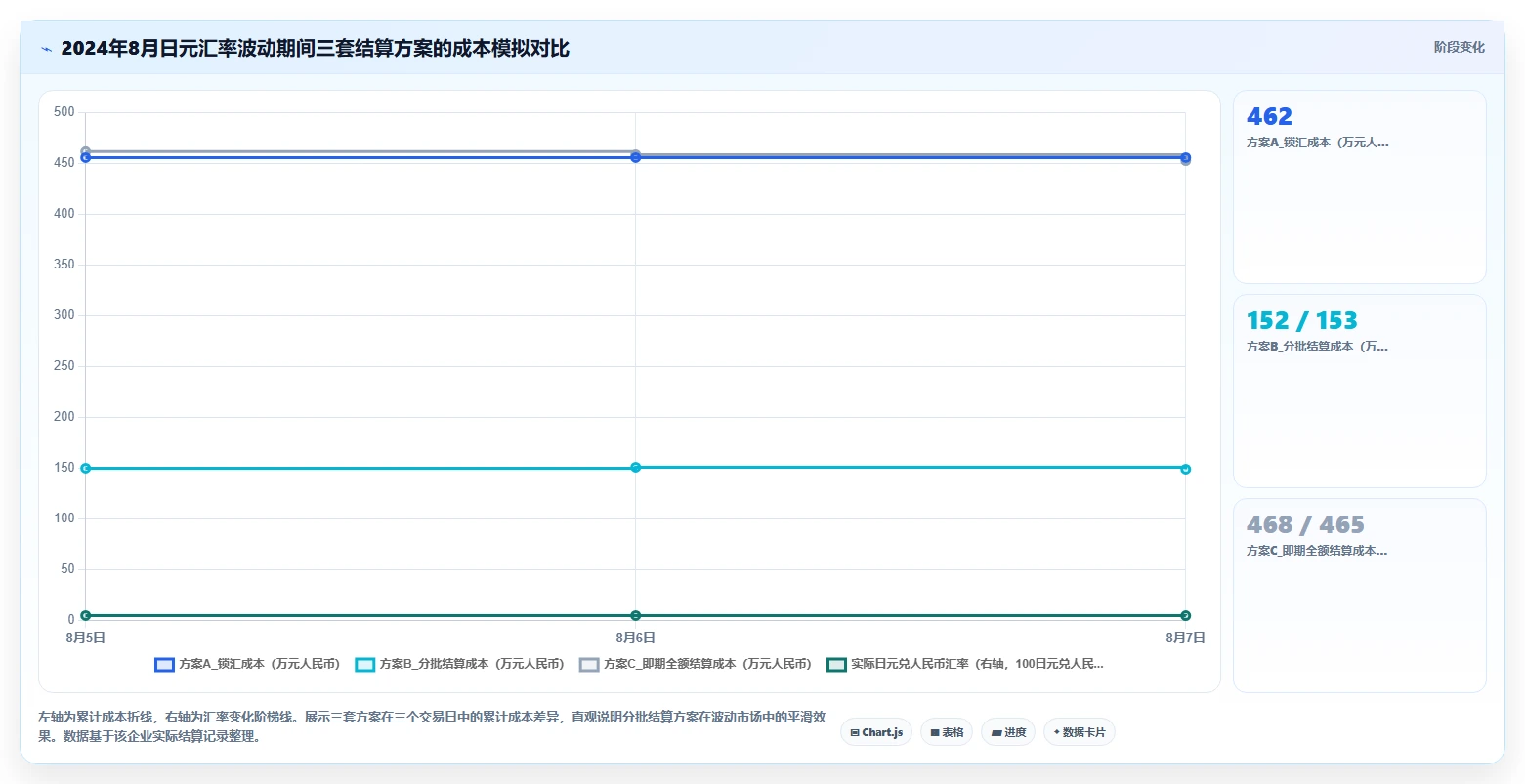This screenshot has width=1525, height=784.
Task: Click the 462 value in 方案A card
Action: point(1269,117)
